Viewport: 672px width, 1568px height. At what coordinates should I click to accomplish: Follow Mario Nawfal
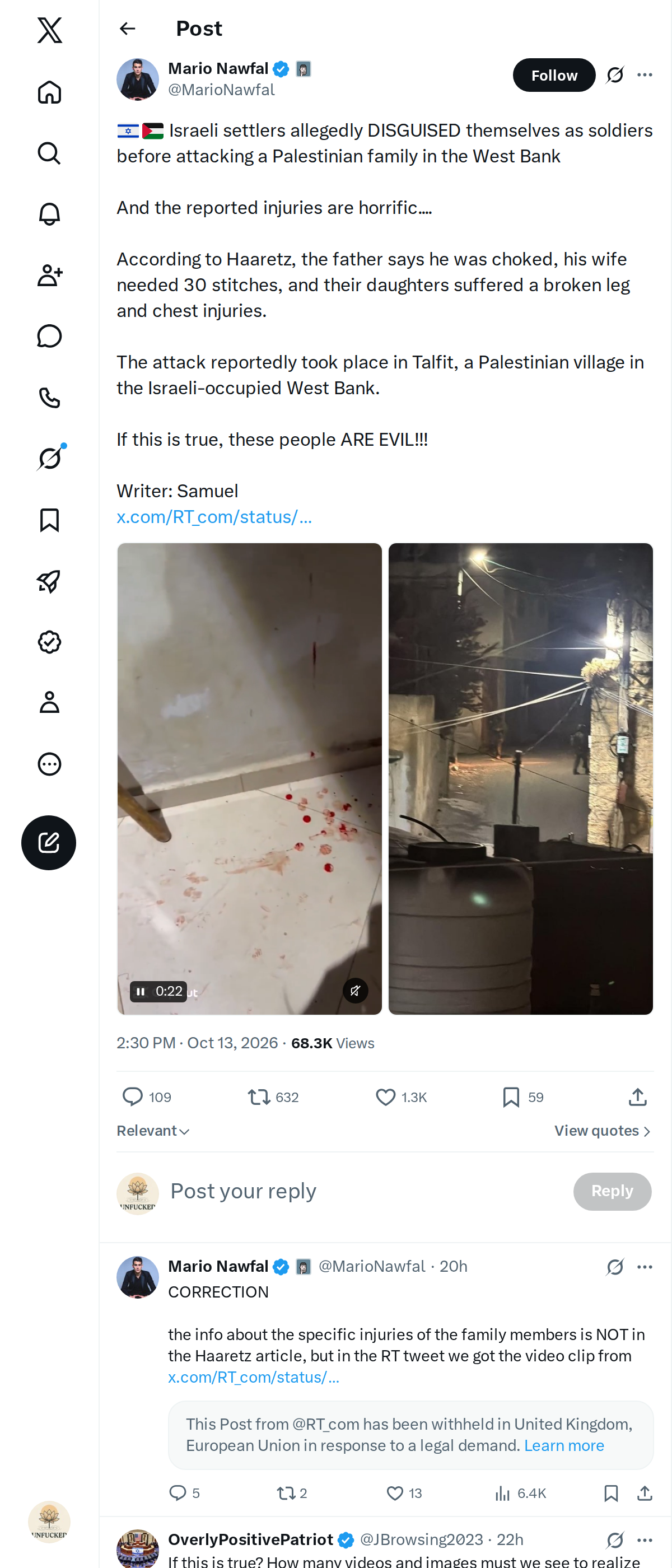click(554, 75)
